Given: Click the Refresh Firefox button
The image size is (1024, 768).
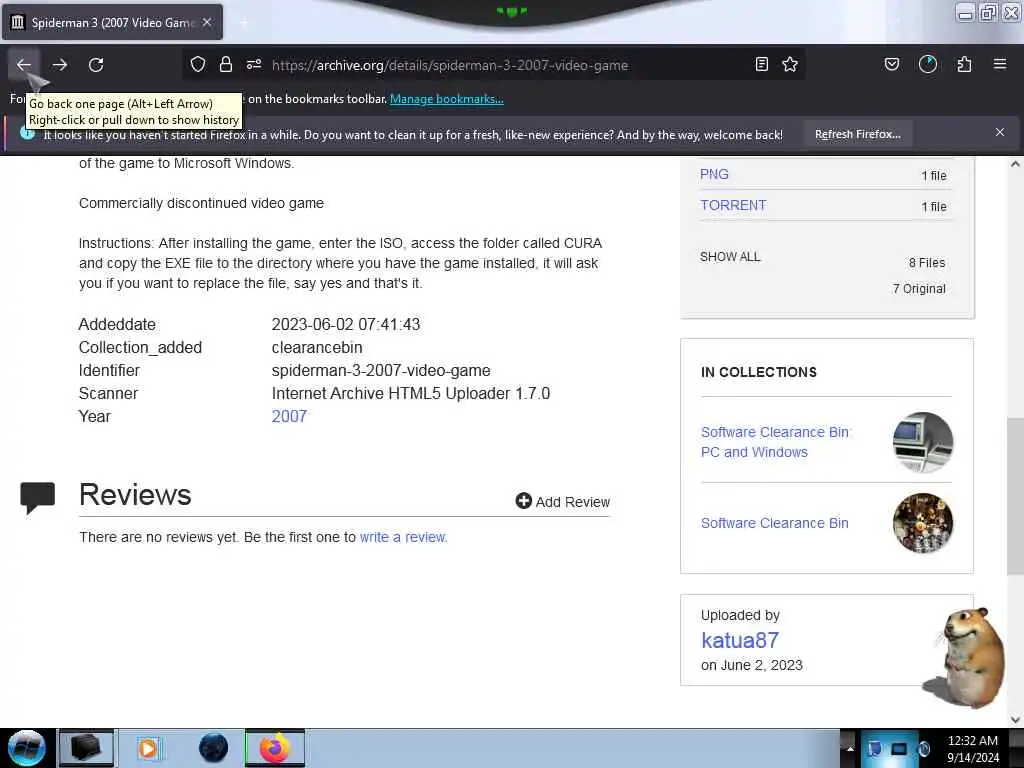Looking at the screenshot, I should pyautogui.click(x=857, y=135).
